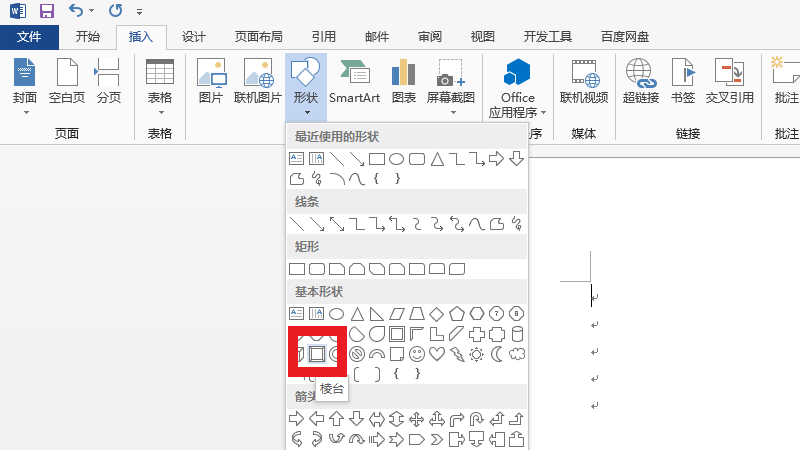Pick the heart shape in 基本形状

pos(436,354)
